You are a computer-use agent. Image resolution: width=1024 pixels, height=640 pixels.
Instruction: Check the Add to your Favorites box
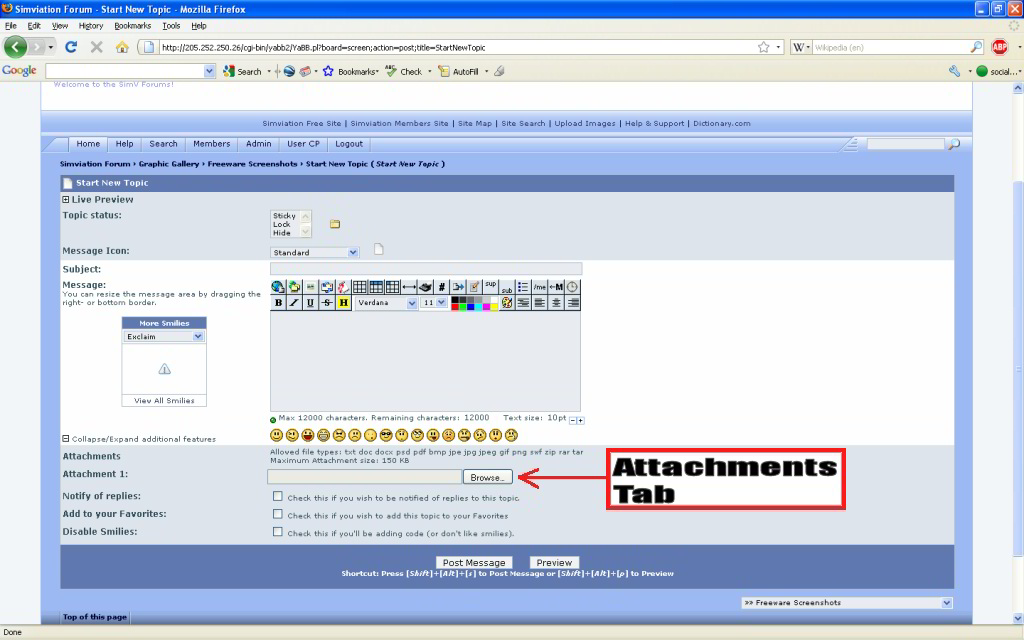[x=278, y=514]
